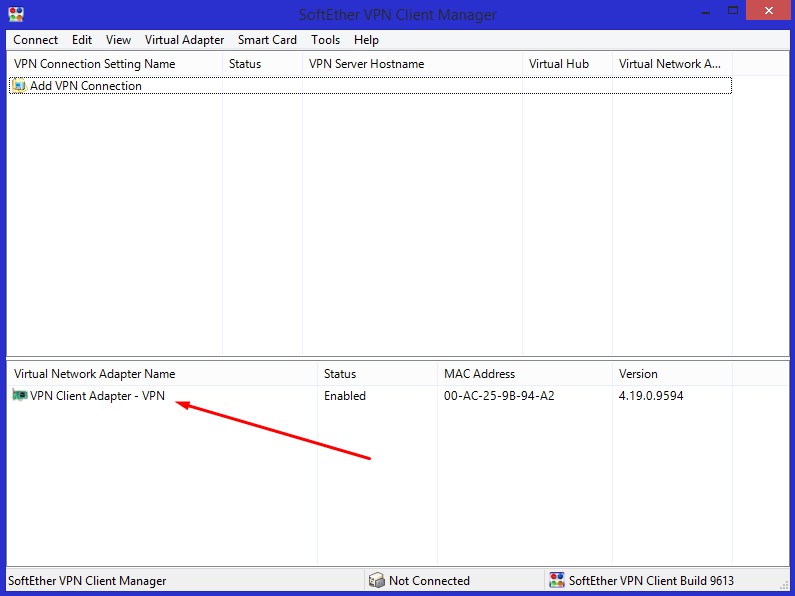
Task: Click Not Connected status text
Action: tap(429, 581)
